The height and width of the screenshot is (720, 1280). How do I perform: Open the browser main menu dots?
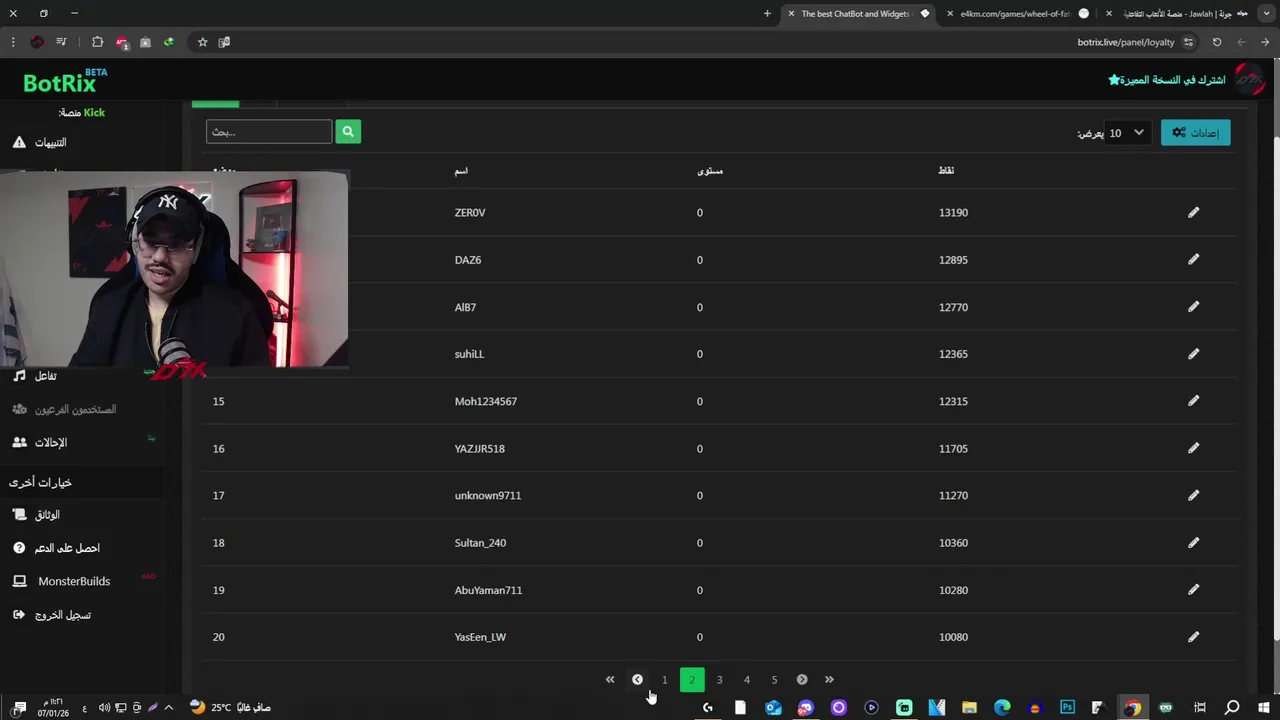pos(13,42)
